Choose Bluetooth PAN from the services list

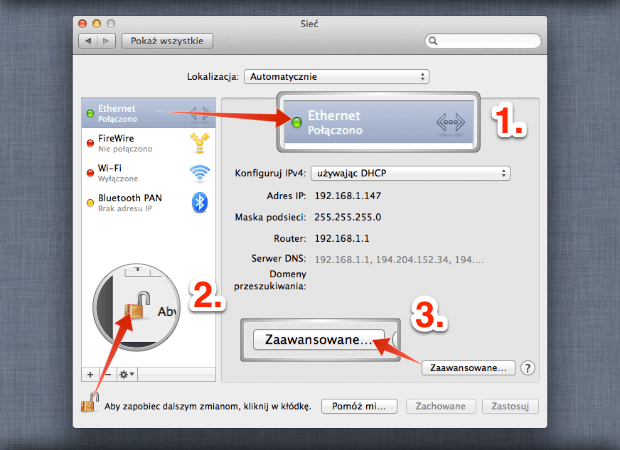(x=149, y=202)
